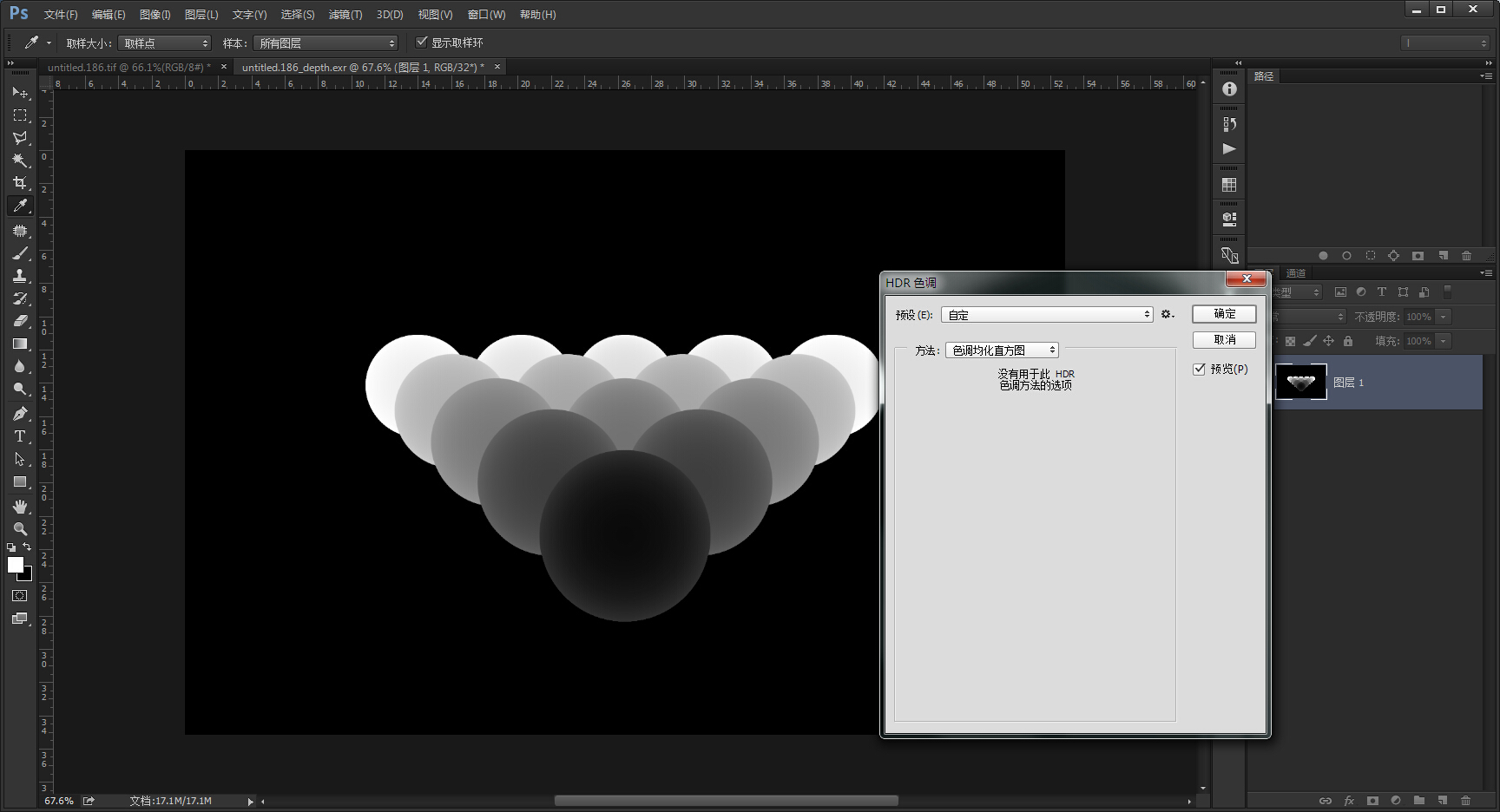Select the Clone Stamp tool

click(x=20, y=276)
